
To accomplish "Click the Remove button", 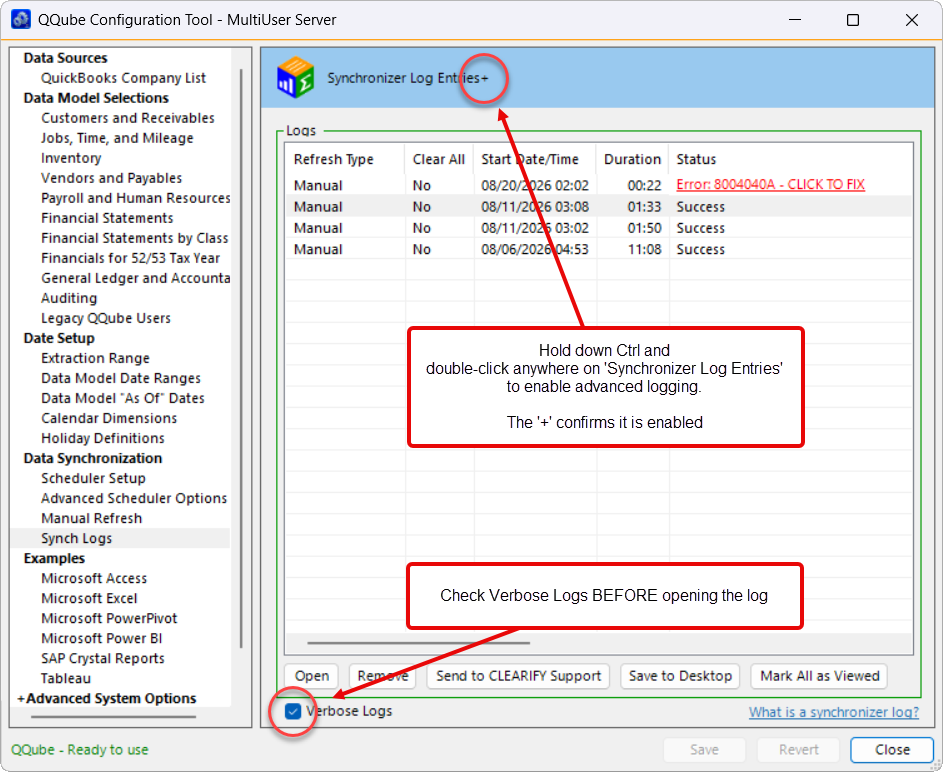I will (382, 676).
